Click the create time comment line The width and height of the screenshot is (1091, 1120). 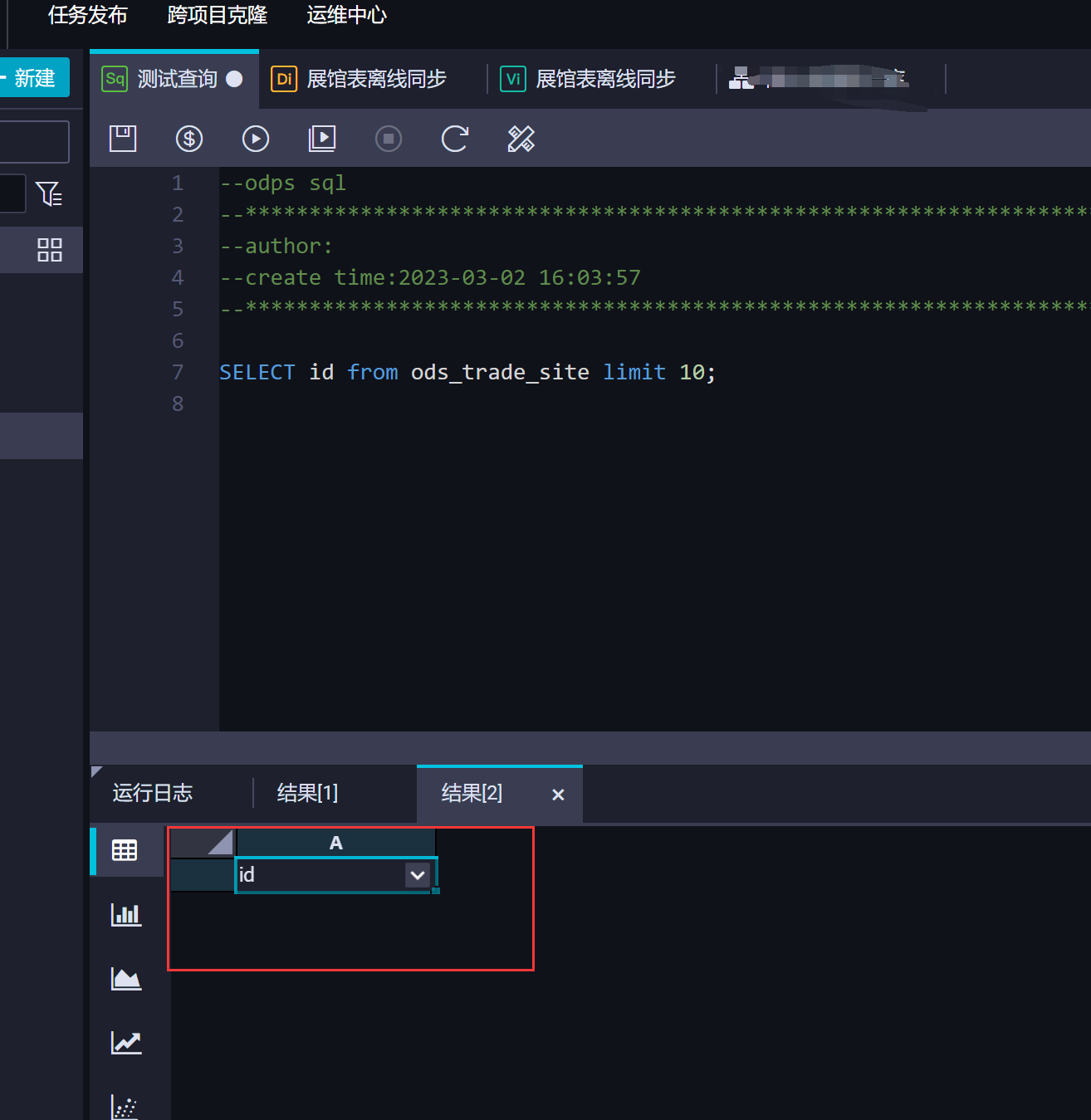(x=430, y=277)
